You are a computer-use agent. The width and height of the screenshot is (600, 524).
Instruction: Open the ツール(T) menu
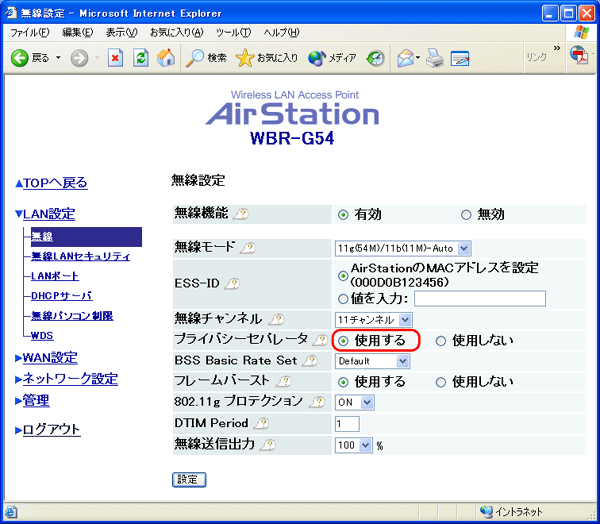click(x=233, y=33)
